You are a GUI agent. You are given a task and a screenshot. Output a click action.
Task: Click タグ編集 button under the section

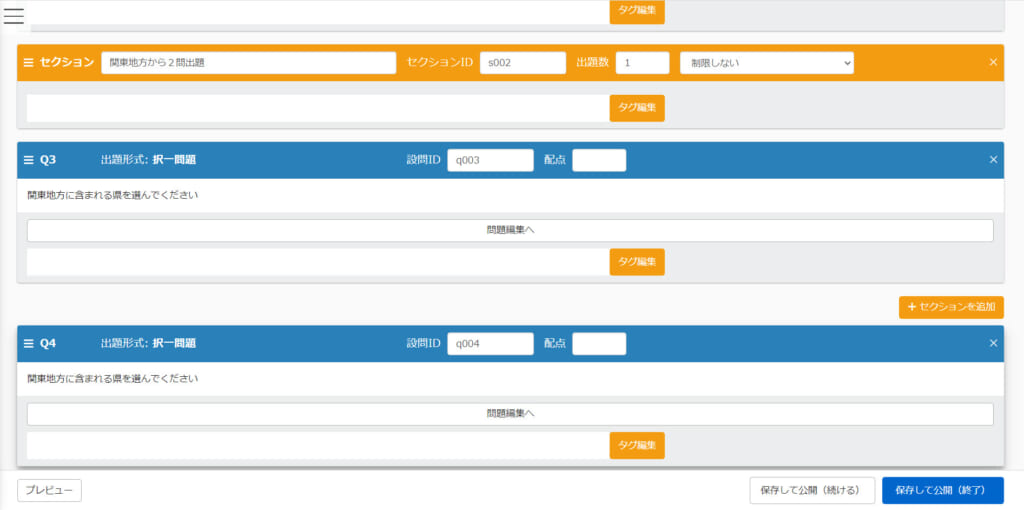pos(636,108)
